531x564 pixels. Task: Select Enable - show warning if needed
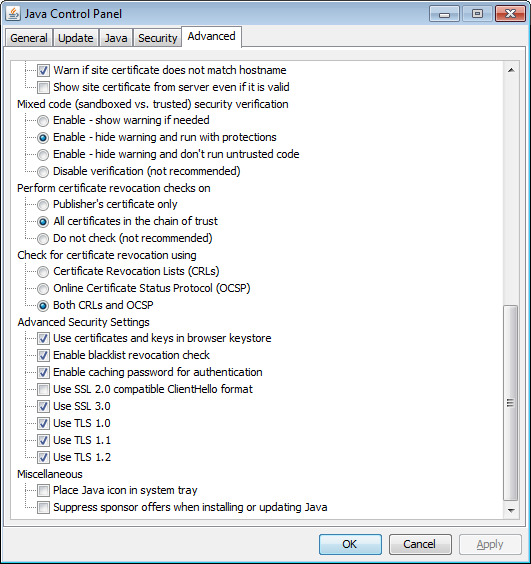click(43, 120)
